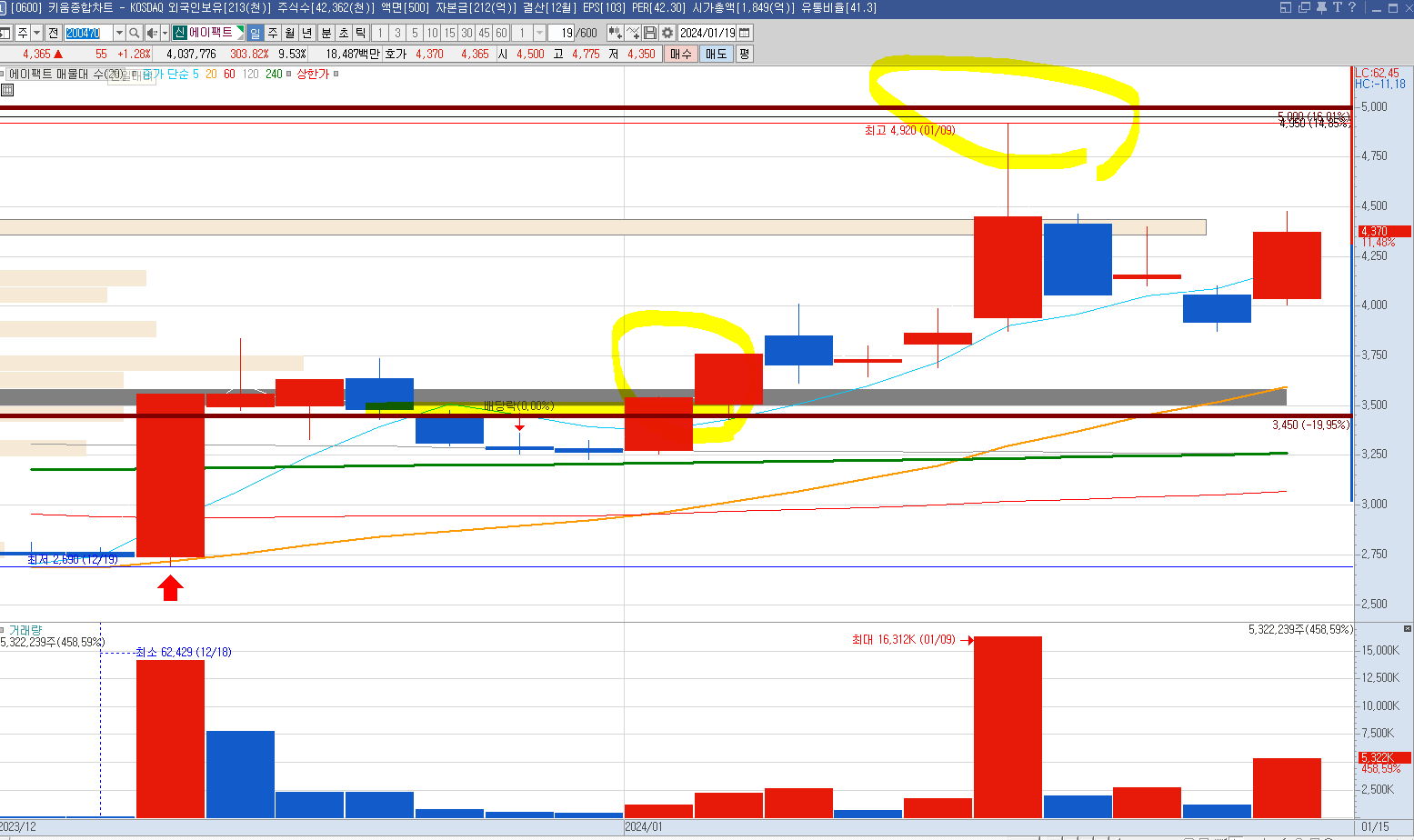Click the 매도 sell button
Viewport: 1414px width, 840px height.
[x=716, y=54]
